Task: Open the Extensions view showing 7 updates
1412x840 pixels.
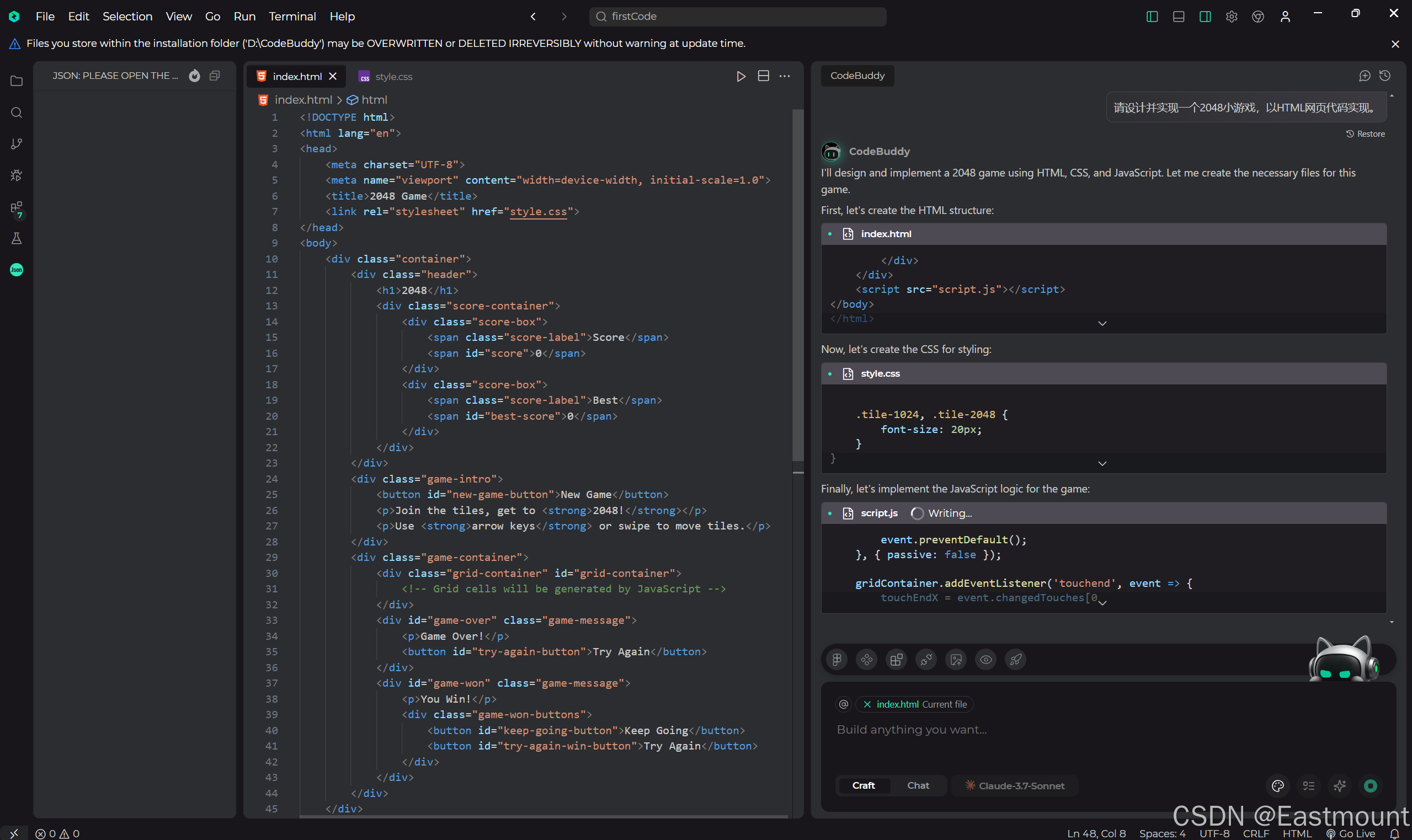Action: click(16, 208)
